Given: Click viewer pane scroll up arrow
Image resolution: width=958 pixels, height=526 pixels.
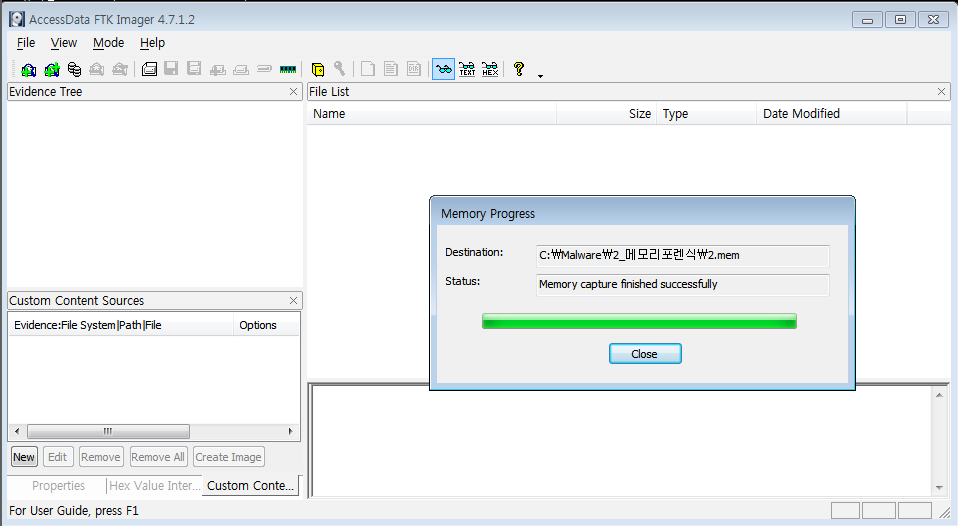Looking at the screenshot, I should coord(940,395).
